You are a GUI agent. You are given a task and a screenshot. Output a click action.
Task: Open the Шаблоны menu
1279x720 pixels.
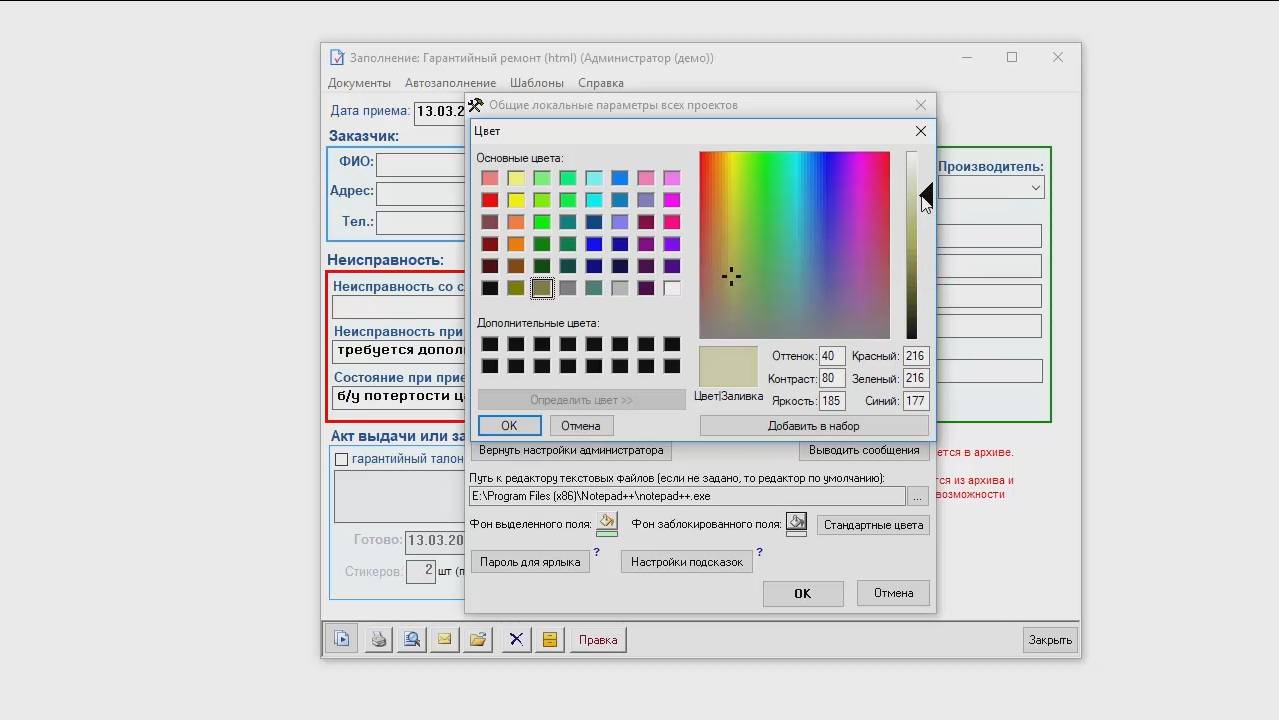pyautogui.click(x=537, y=83)
